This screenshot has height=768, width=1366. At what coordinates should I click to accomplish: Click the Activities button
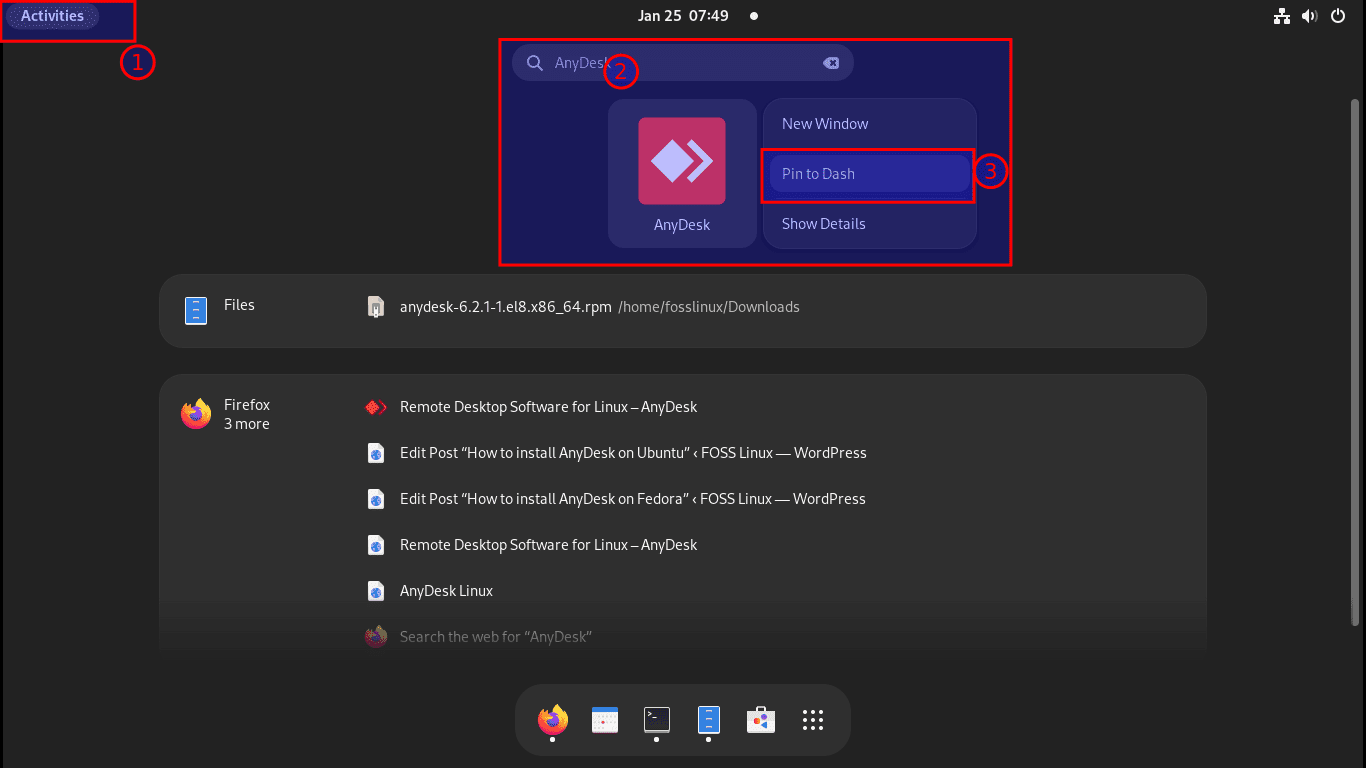click(52, 16)
